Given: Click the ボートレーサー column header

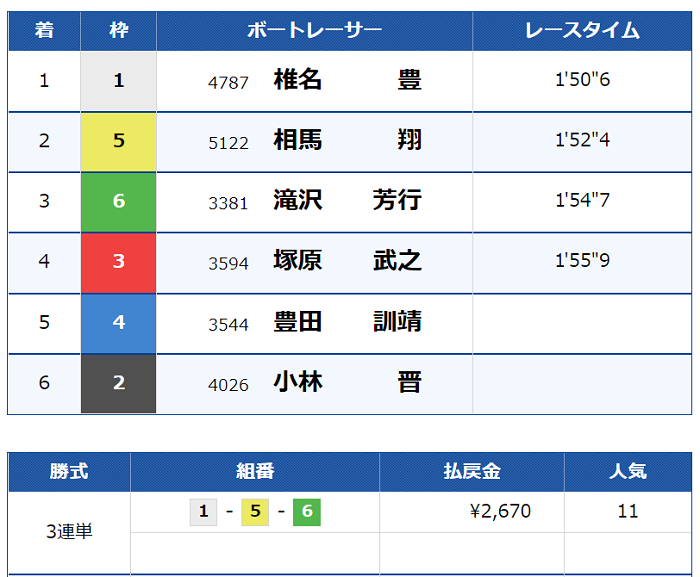Looking at the screenshot, I should click(x=314, y=30).
